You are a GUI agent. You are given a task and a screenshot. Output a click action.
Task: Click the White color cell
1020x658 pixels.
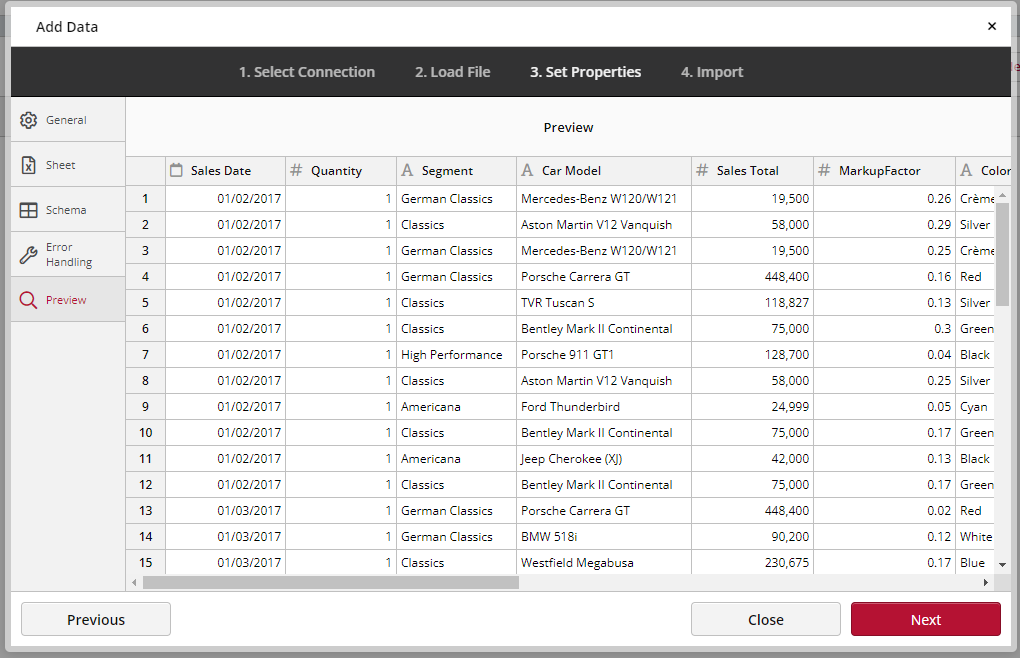pos(975,536)
